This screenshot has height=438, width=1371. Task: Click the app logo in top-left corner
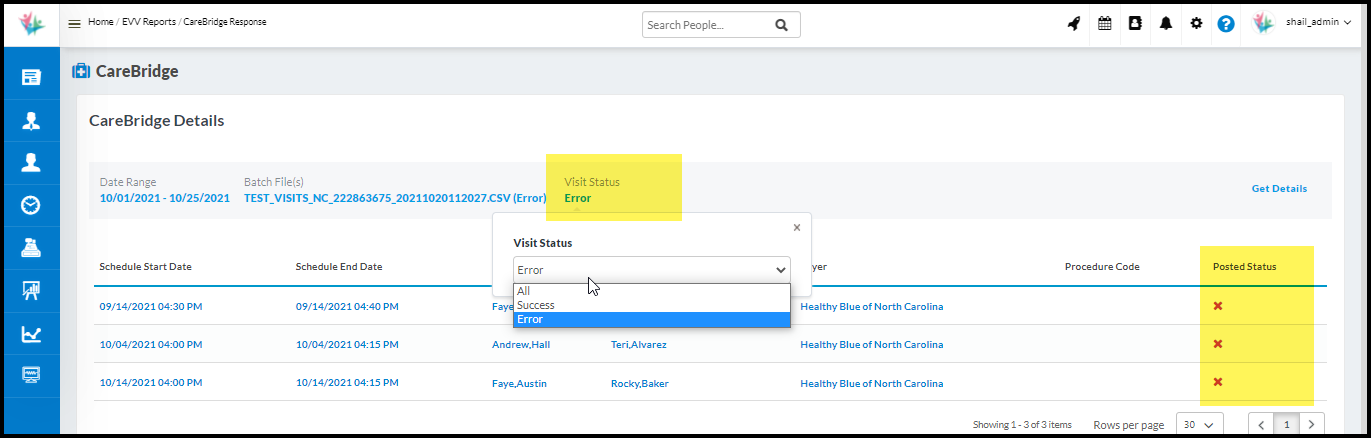pyautogui.click(x=30, y=24)
